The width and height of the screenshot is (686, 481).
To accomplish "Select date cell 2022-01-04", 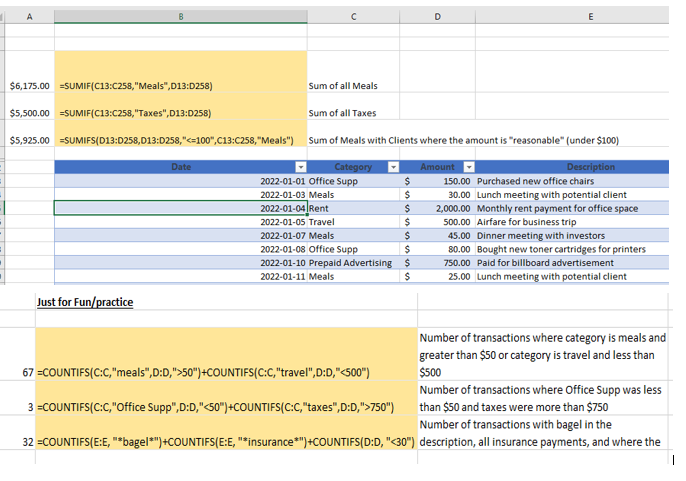I will [x=181, y=208].
